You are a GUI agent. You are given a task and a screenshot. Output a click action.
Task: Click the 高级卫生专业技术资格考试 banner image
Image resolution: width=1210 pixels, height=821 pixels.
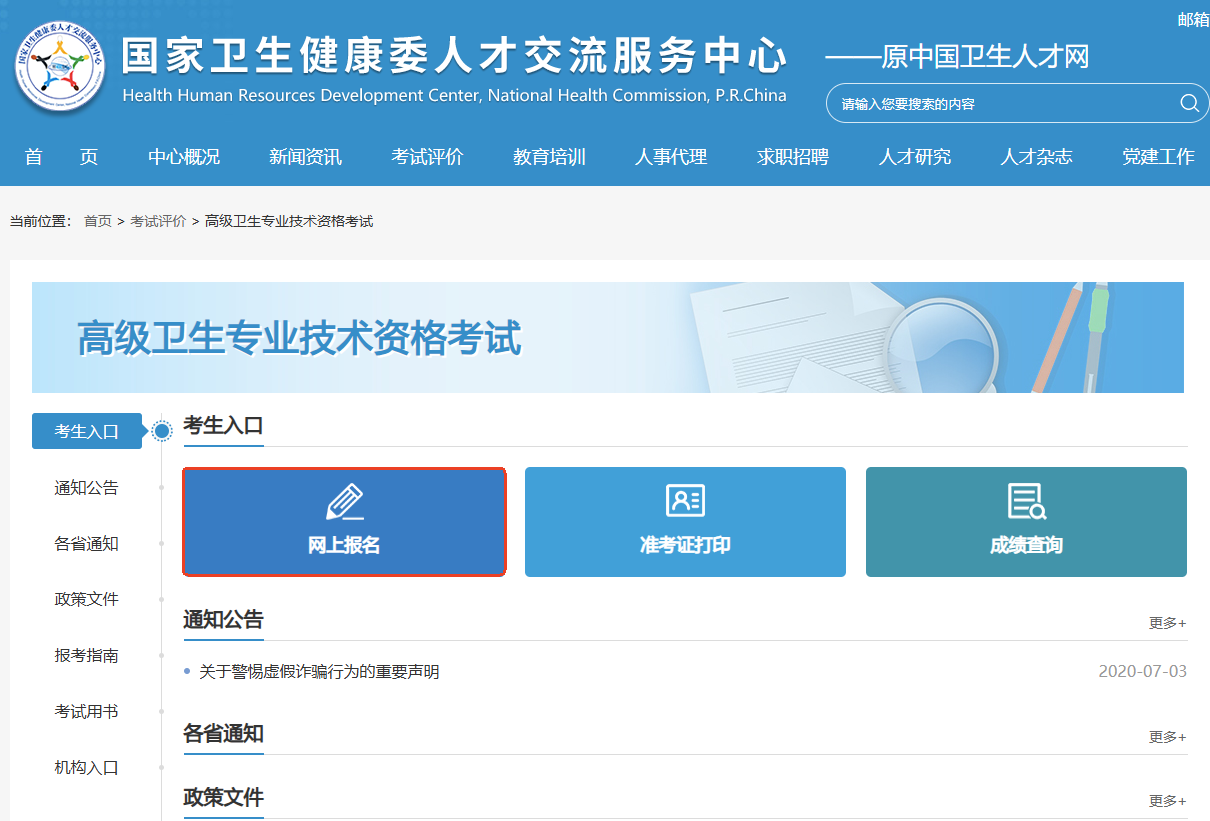point(607,338)
